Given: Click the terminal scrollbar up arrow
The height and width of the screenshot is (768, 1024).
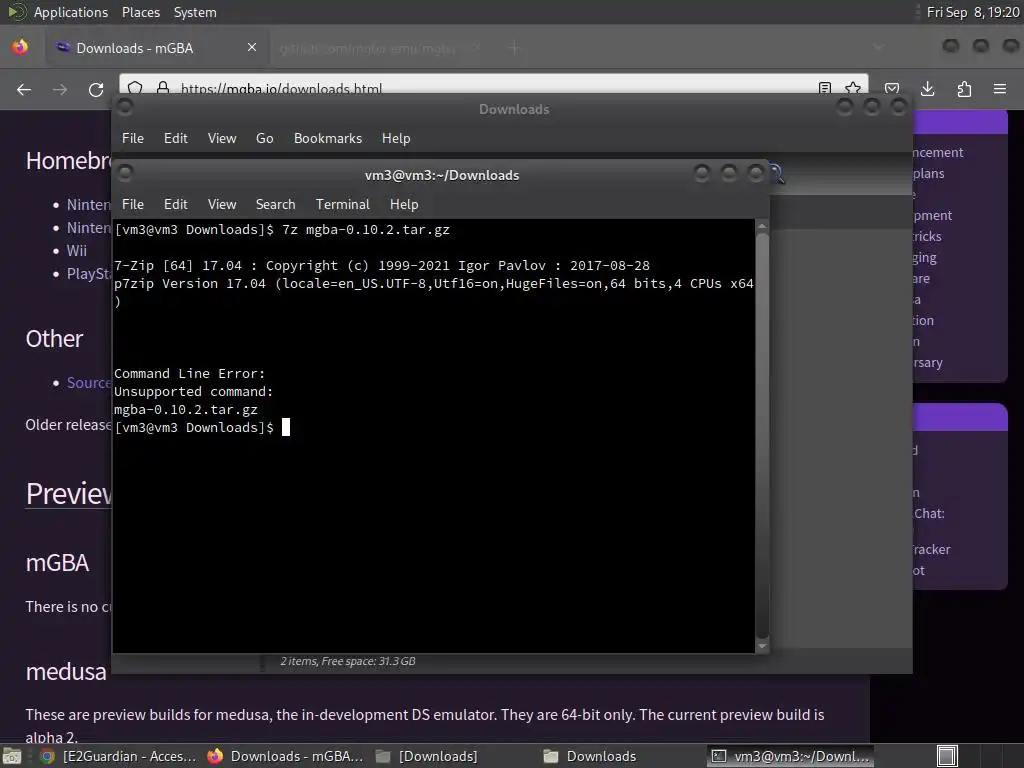Looking at the screenshot, I should pos(762,226).
